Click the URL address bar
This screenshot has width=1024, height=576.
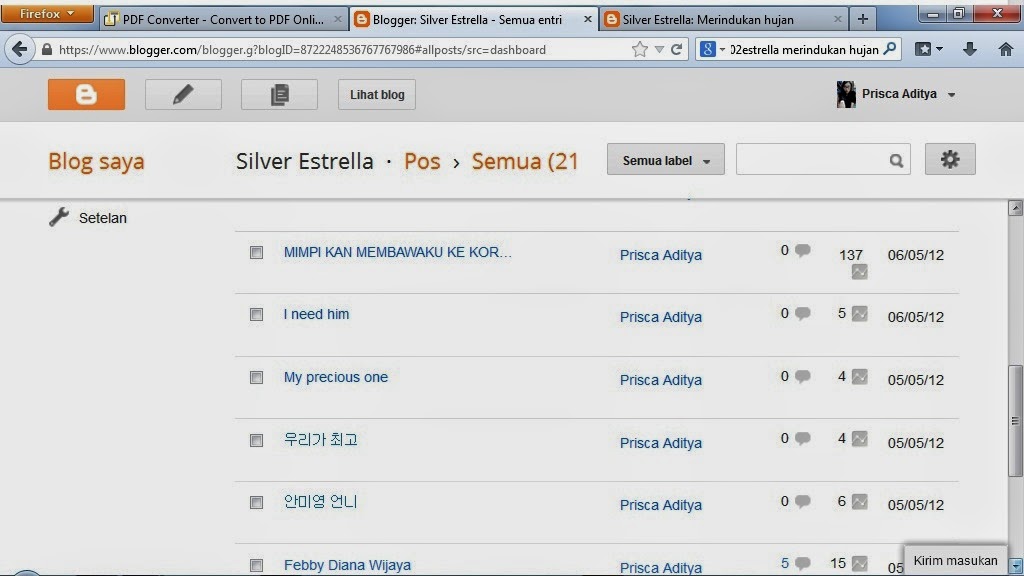tap(333, 50)
